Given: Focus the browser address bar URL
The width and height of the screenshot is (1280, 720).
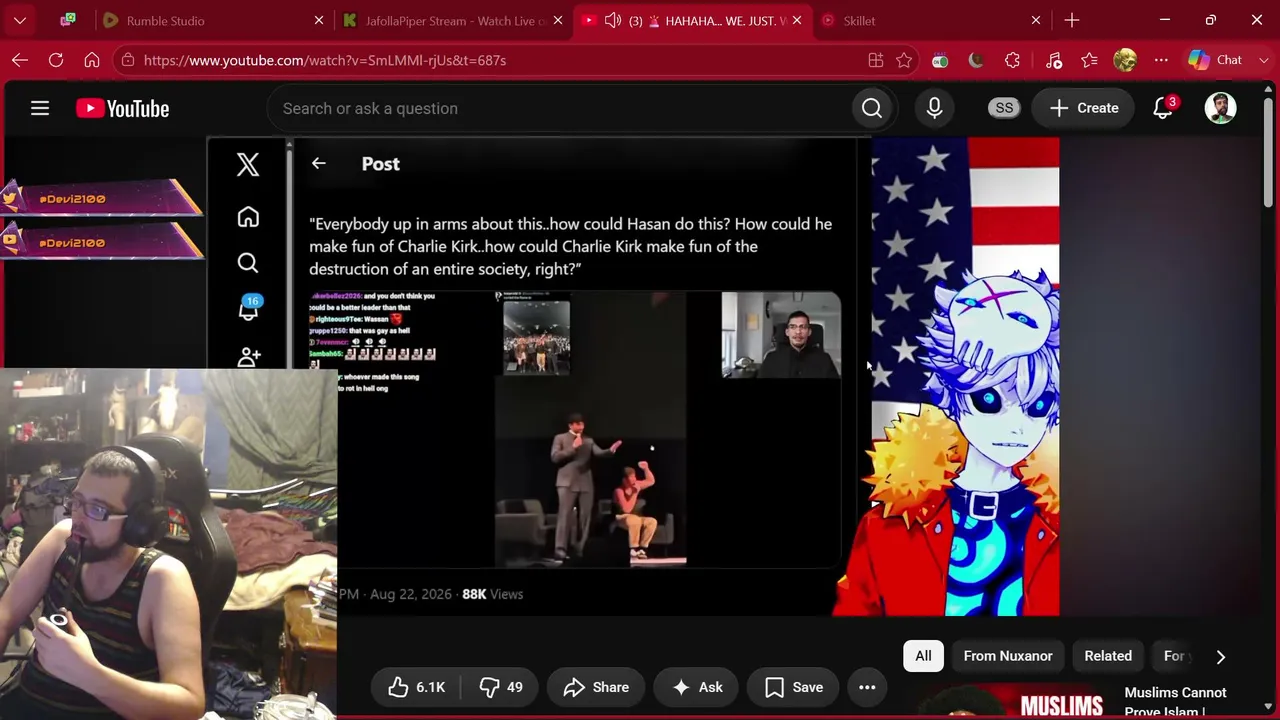Looking at the screenshot, I should point(324,60).
